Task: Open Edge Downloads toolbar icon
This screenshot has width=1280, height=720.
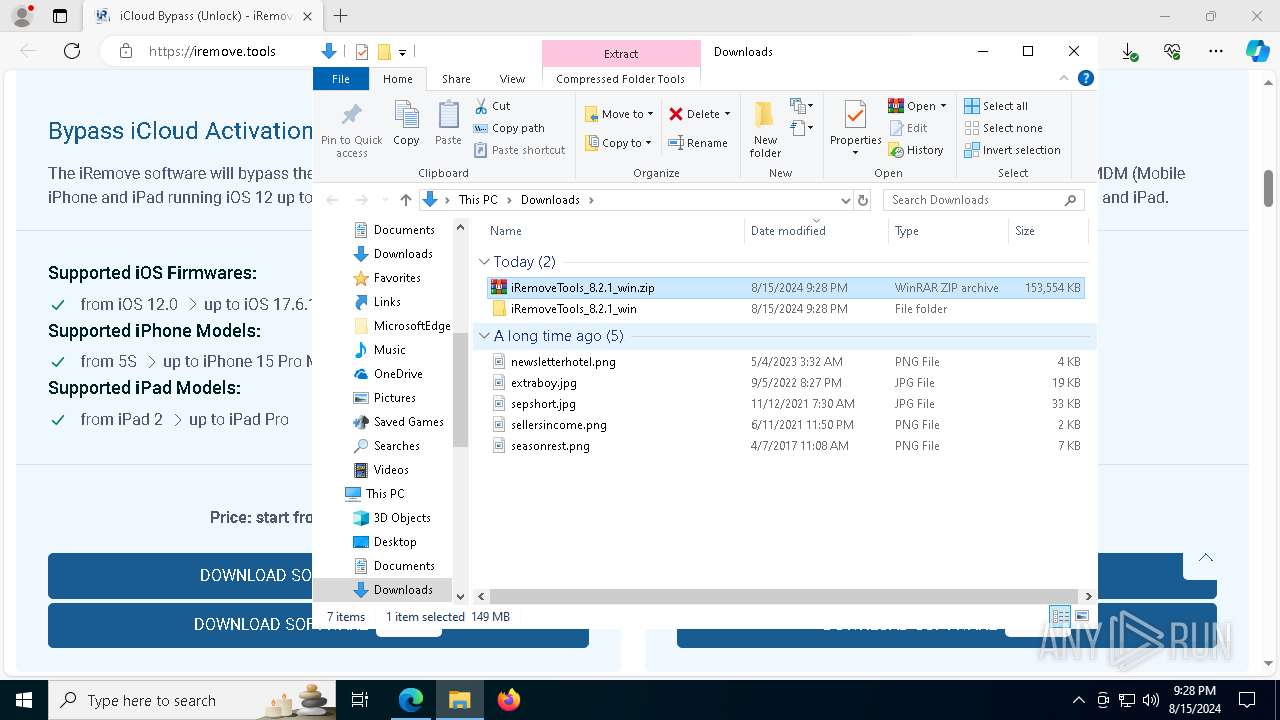Action: [x=1129, y=51]
